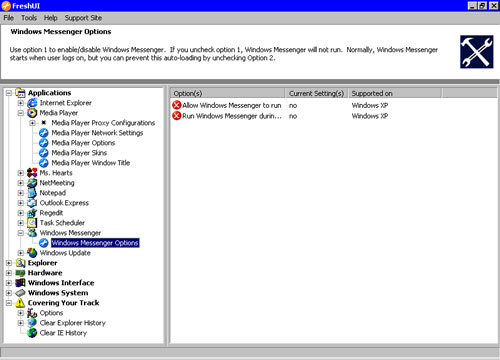Image resolution: width=500 pixels, height=360 pixels.
Task: Click the Covering Your Track warning icon
Action: [x=20, y=303]
